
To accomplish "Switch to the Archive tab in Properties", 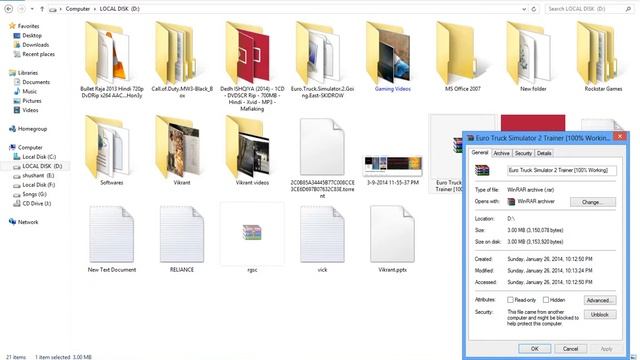I will [501, 153].
